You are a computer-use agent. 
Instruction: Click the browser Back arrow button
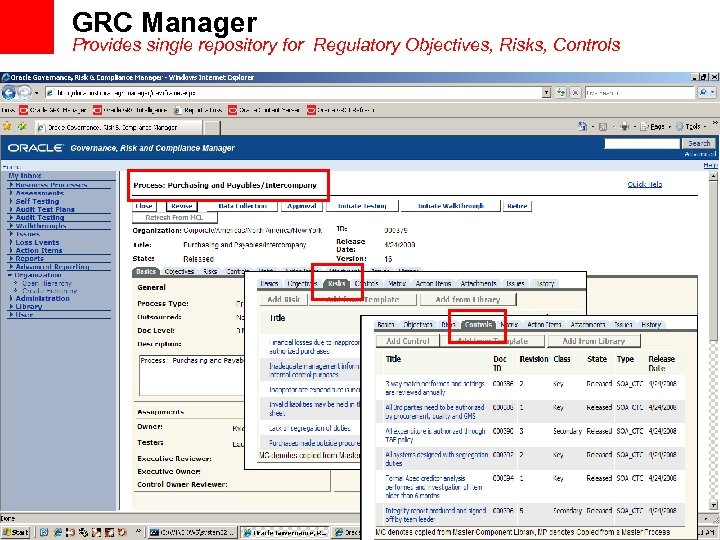point(9,93)
